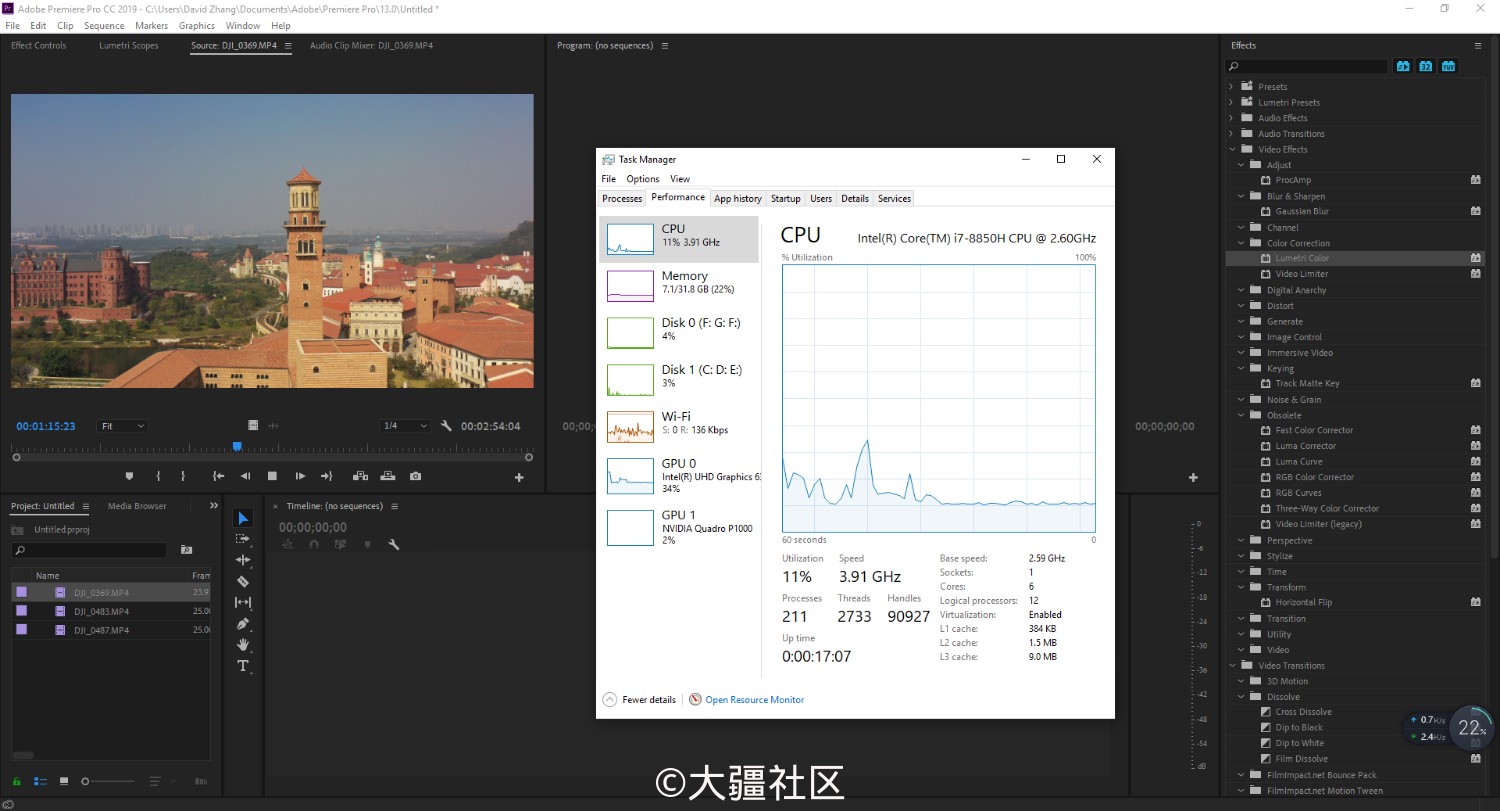The width and height of the screenshot is (1500, 811).
Task: Select the Pen tool
Action: [x=243, y=623]
